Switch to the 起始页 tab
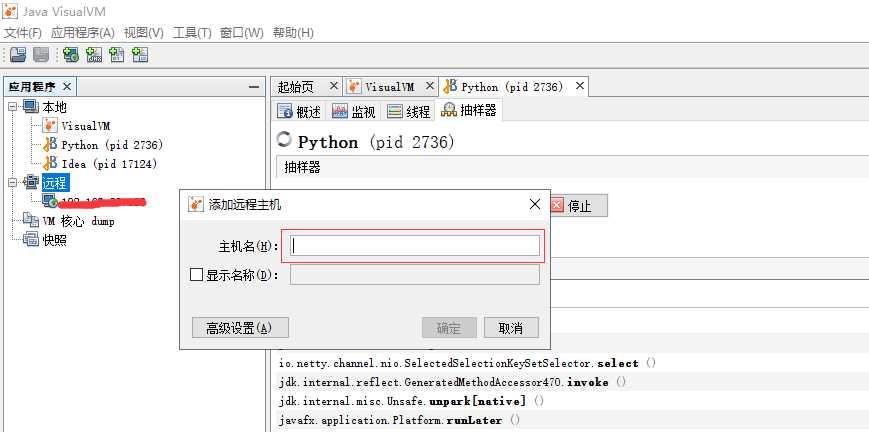Viewport: 869px width, 432px height. click(x=296, y=87)
